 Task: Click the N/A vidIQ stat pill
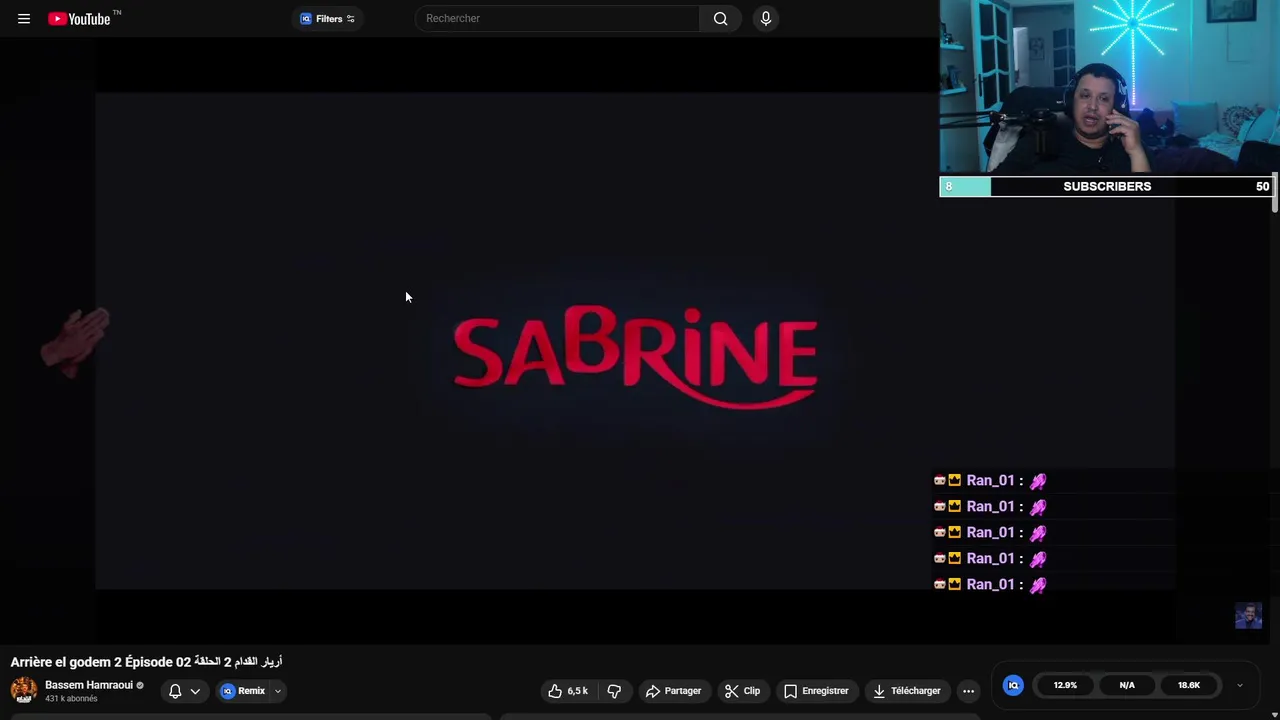click(x=1127, y=685)
